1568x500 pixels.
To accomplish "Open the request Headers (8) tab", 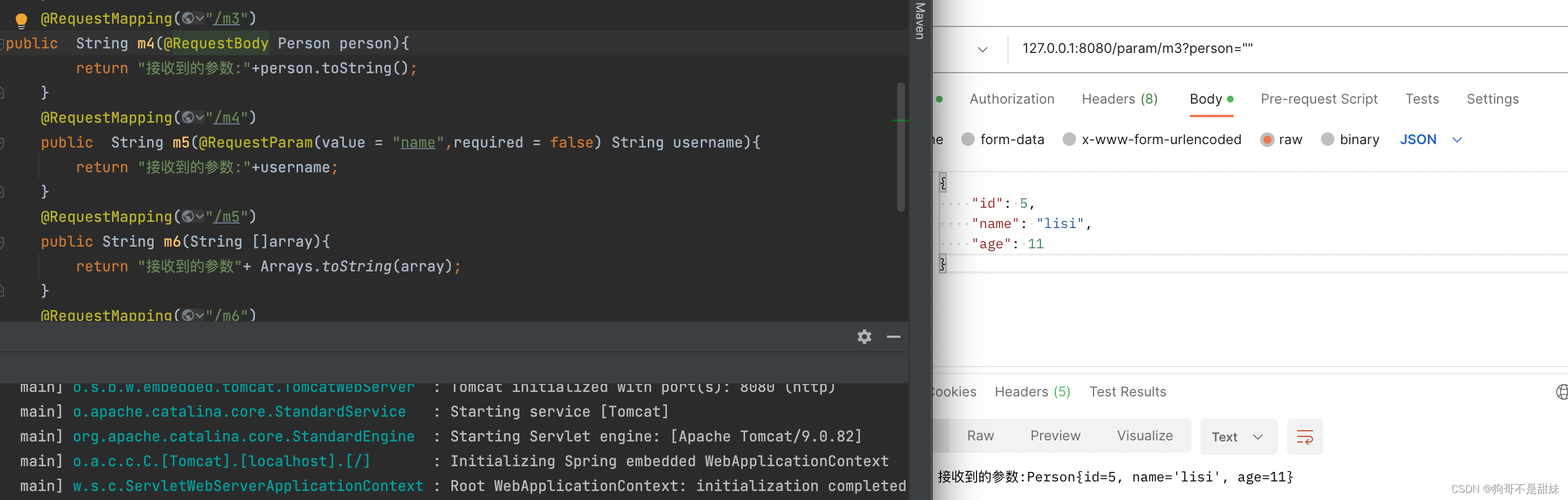I will [1119, 99].
